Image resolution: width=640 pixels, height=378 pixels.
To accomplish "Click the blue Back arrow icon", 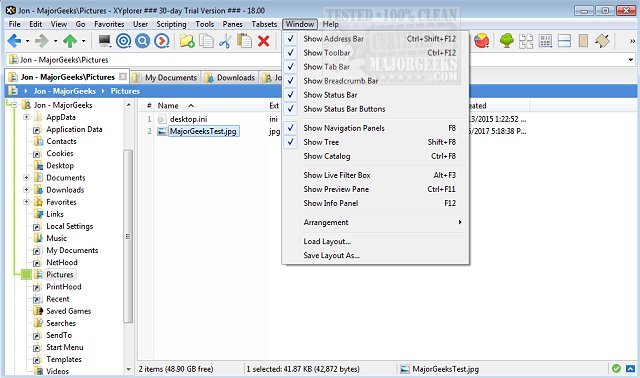I will [x=14, y=41].
